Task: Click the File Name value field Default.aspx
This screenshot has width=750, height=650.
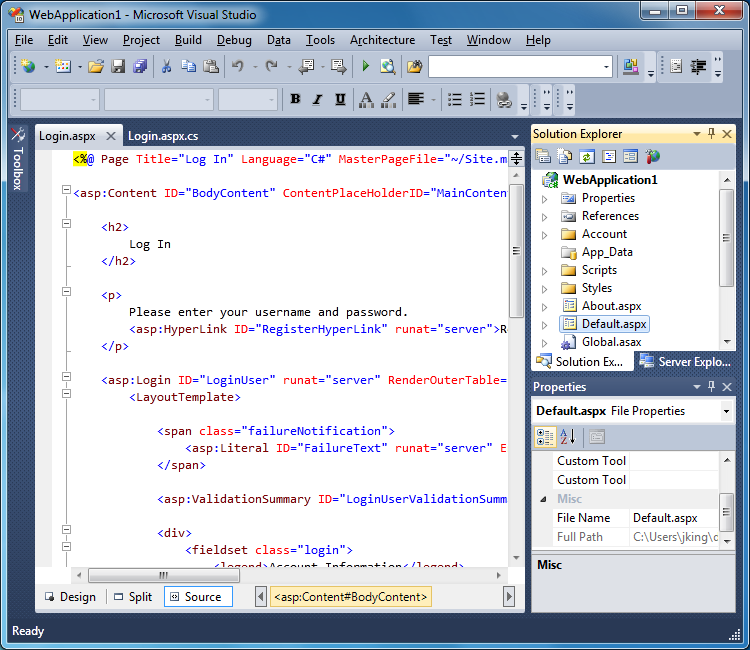Action: [674, 518]
